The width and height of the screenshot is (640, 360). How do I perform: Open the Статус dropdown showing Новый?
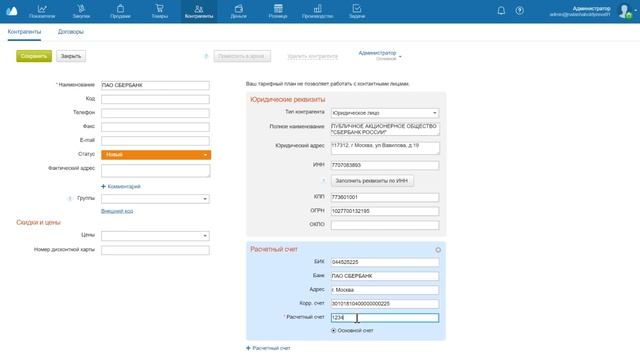click(156, 155)
